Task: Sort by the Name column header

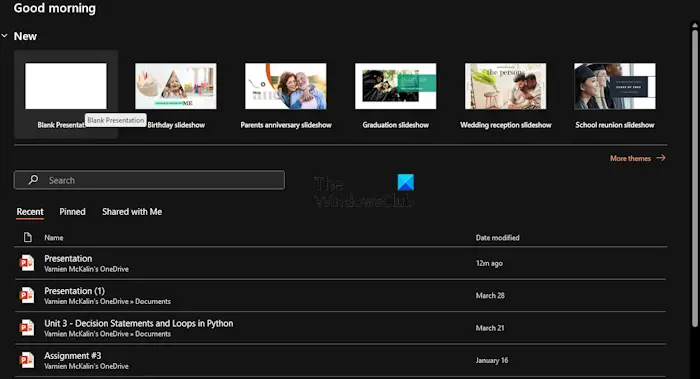Action: [x=54, y=238]
